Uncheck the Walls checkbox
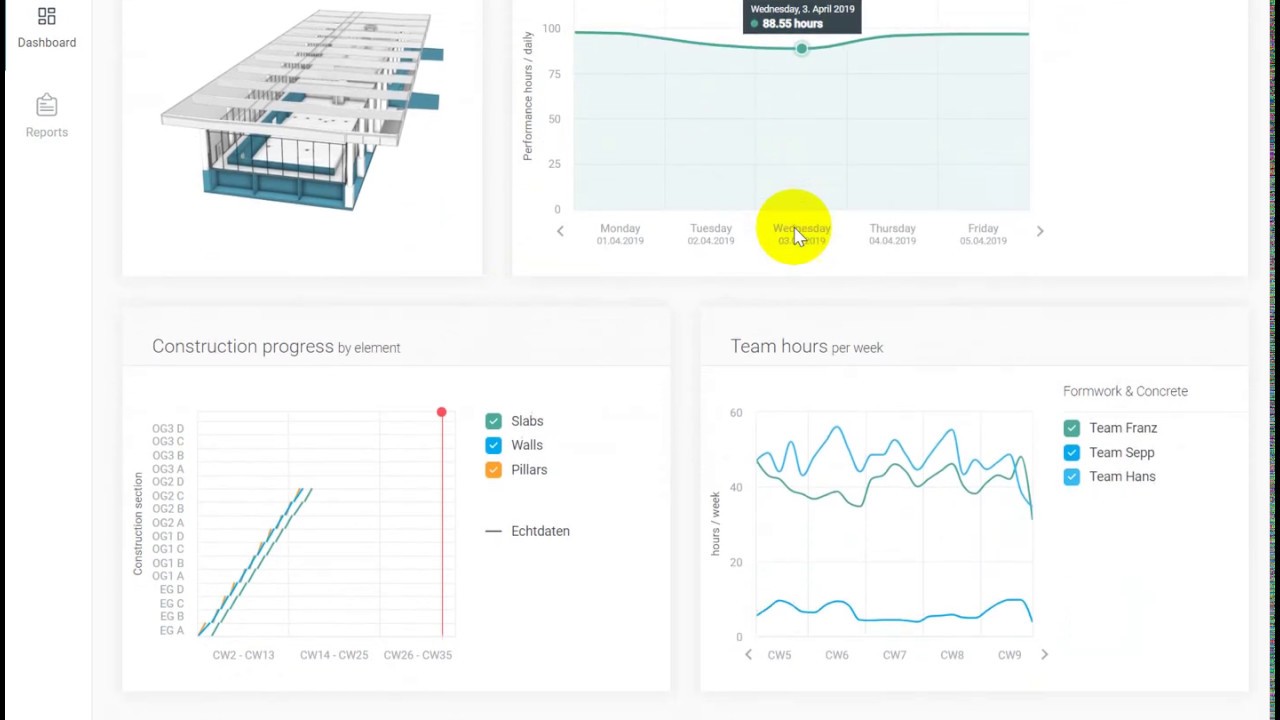The height and width of the screenshot is (720, 1280). (493, 445)
